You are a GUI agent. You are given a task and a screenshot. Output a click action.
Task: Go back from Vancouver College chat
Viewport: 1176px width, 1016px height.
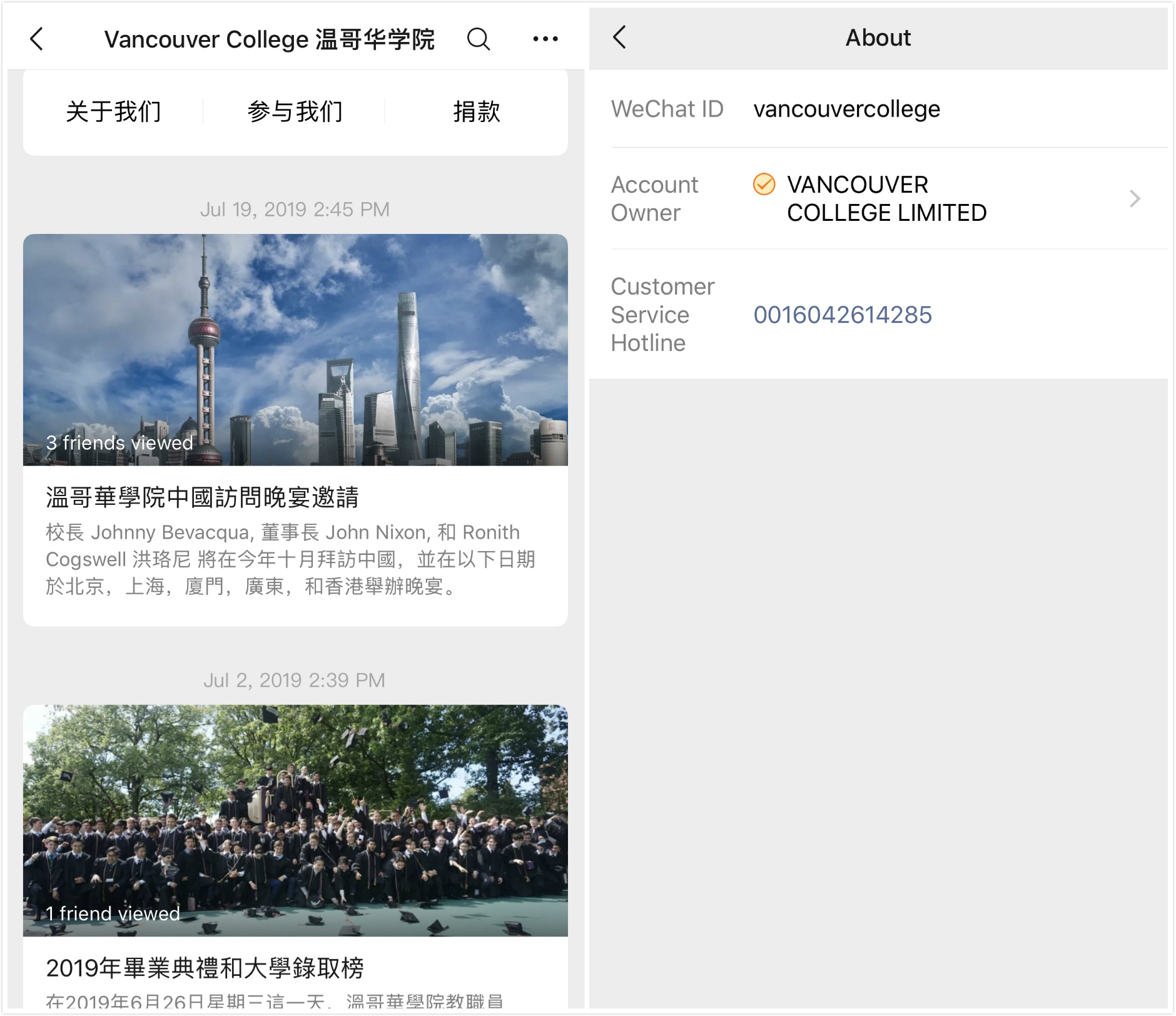(37, 39)
